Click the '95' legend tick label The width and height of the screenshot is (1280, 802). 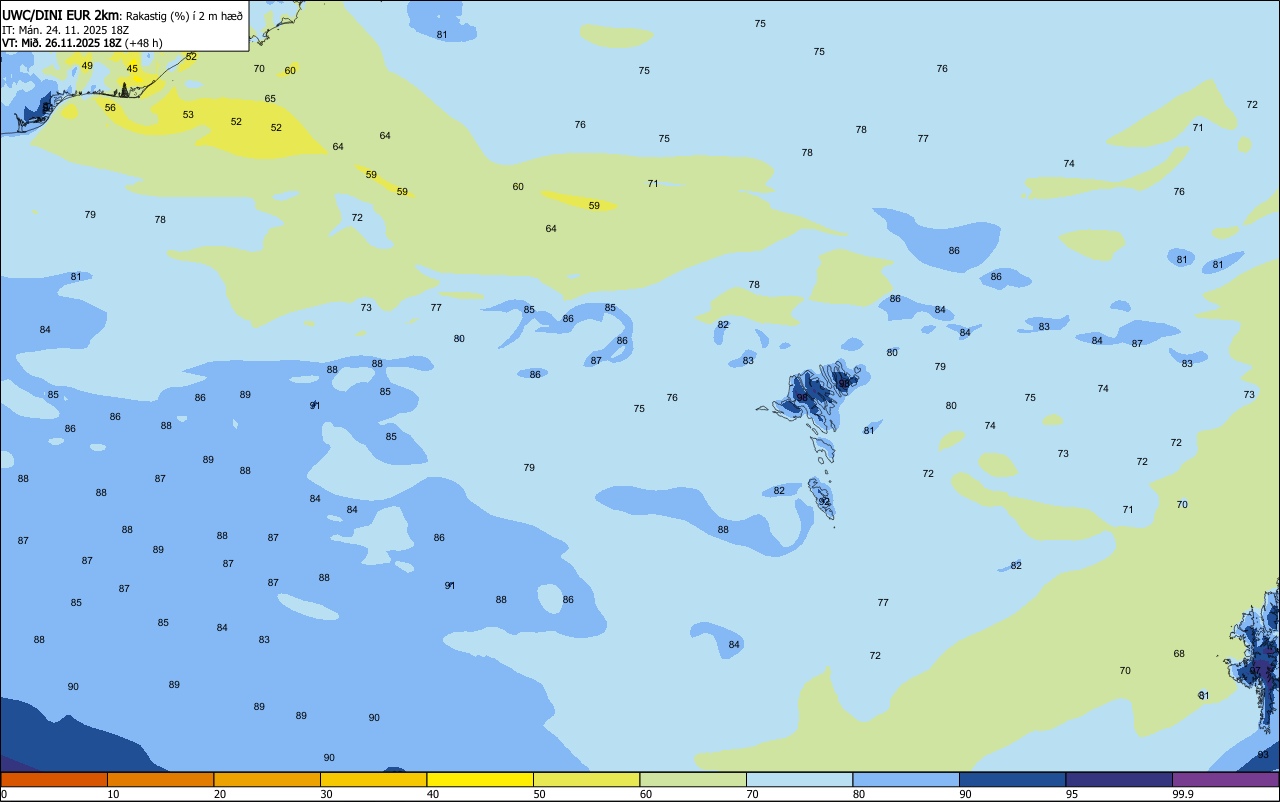click(x=1072, y=794)
